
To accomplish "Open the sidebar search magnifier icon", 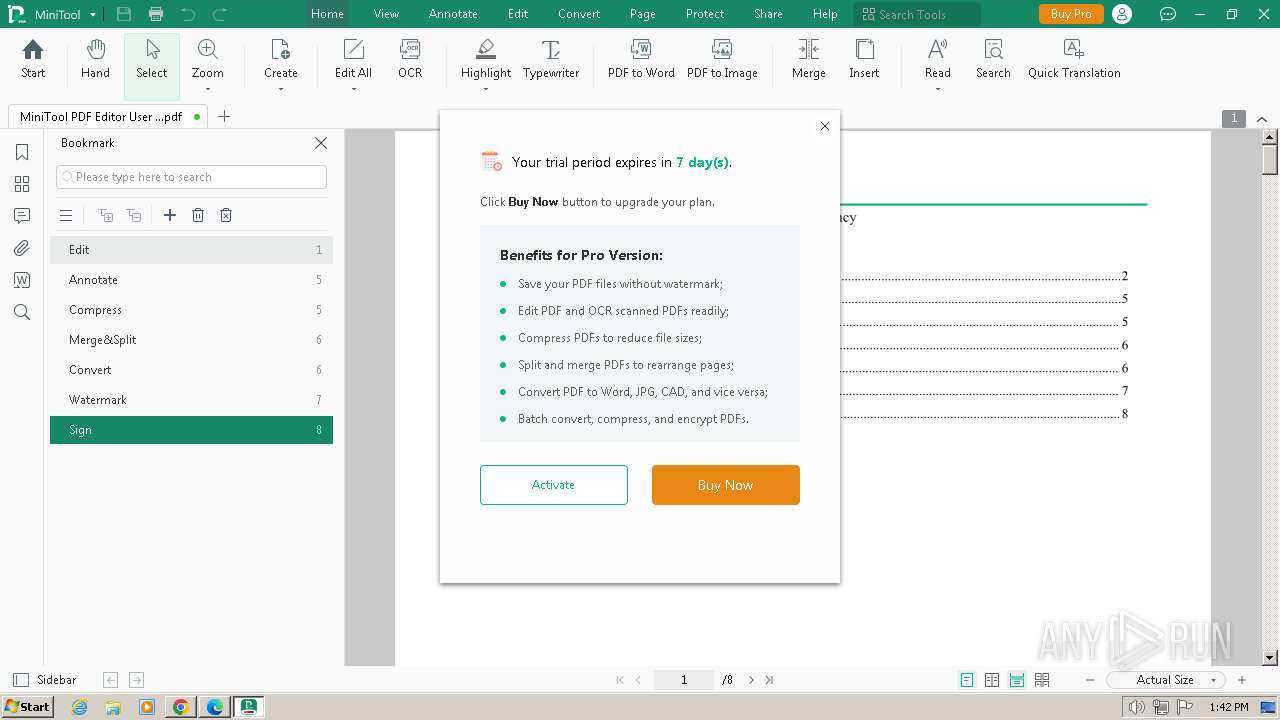I will [x=22, y=312].
